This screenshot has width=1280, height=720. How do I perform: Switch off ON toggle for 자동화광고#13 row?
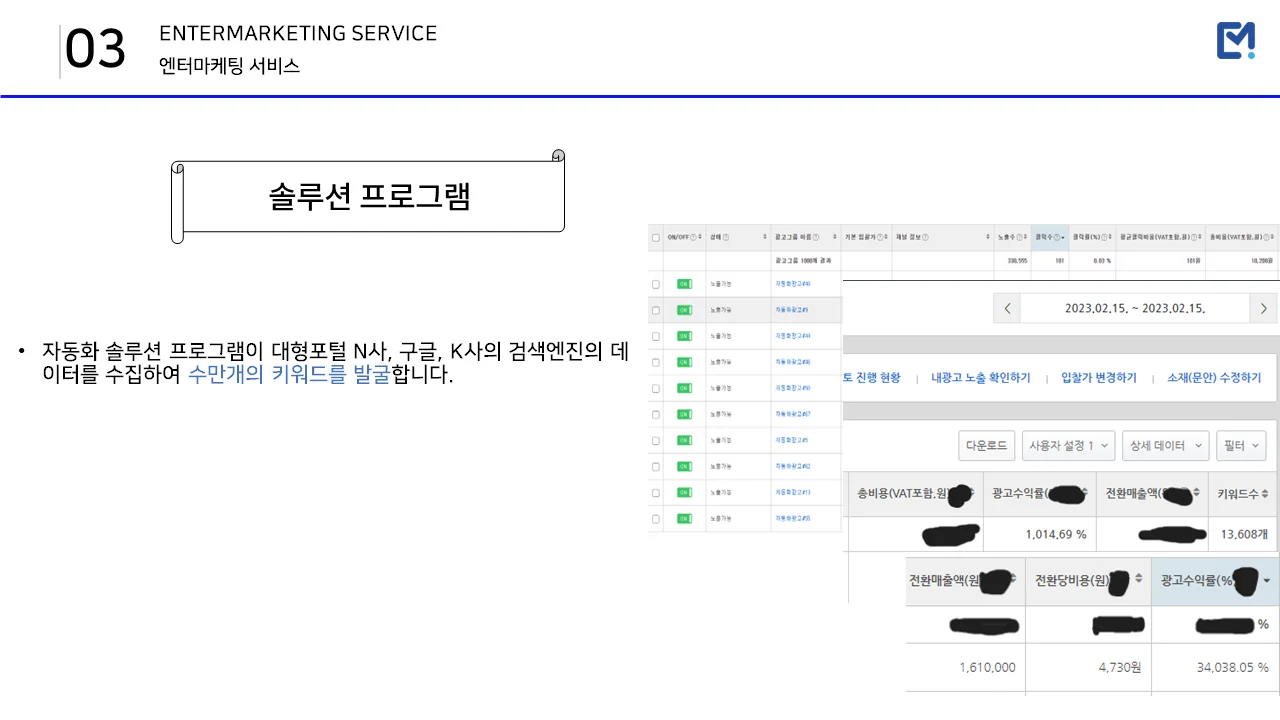(685, 492)
